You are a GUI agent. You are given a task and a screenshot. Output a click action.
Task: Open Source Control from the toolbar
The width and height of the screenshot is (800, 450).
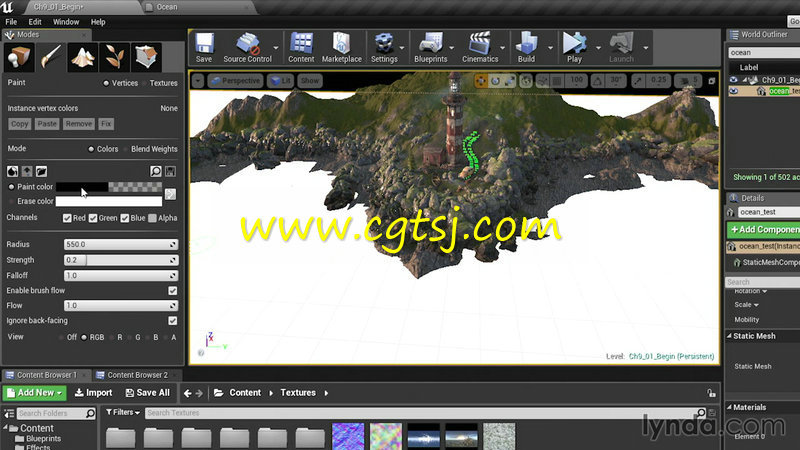247,47
